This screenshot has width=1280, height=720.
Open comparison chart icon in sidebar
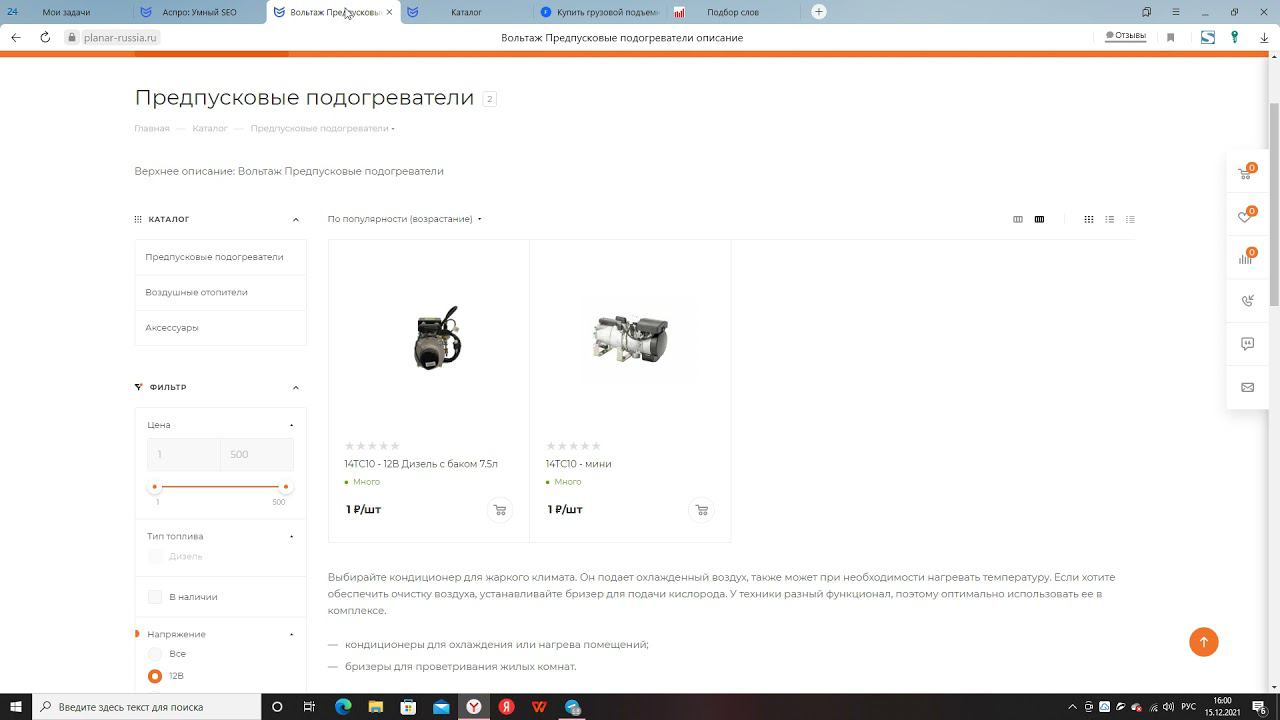pos(1246,258)
